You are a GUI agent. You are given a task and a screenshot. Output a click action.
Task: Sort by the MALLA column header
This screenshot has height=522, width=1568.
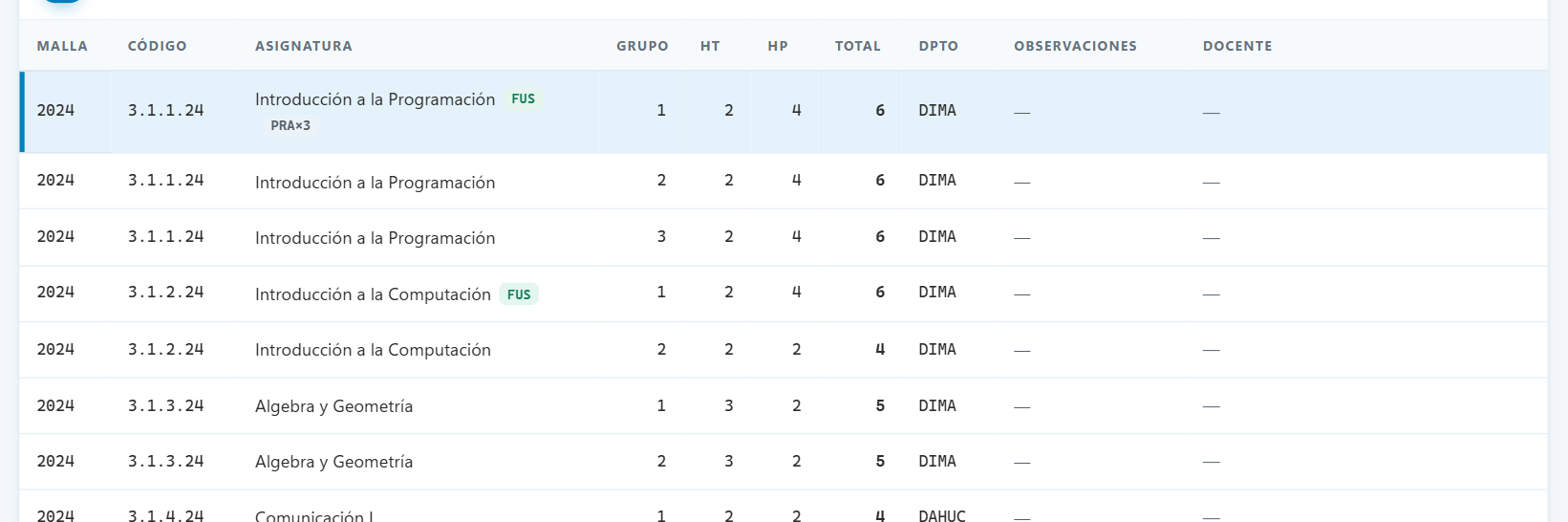62,46
